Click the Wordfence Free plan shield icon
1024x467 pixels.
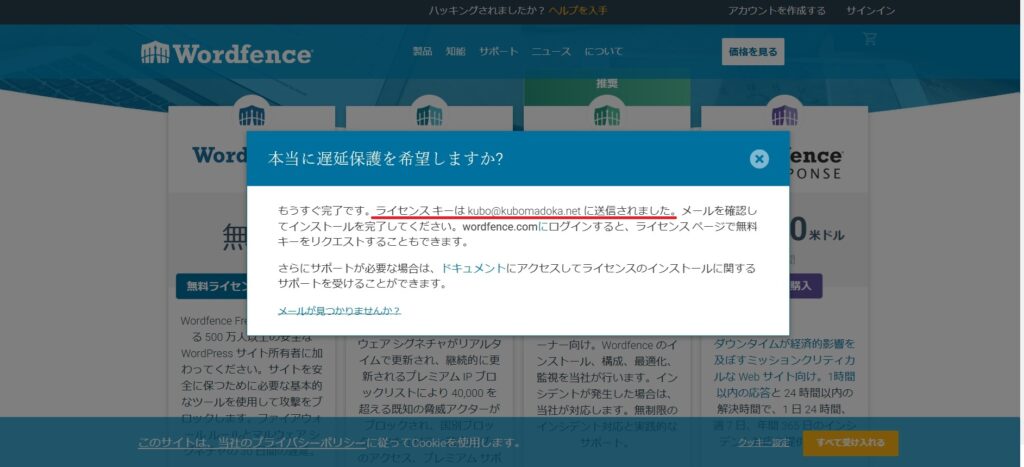pos(251,116)
